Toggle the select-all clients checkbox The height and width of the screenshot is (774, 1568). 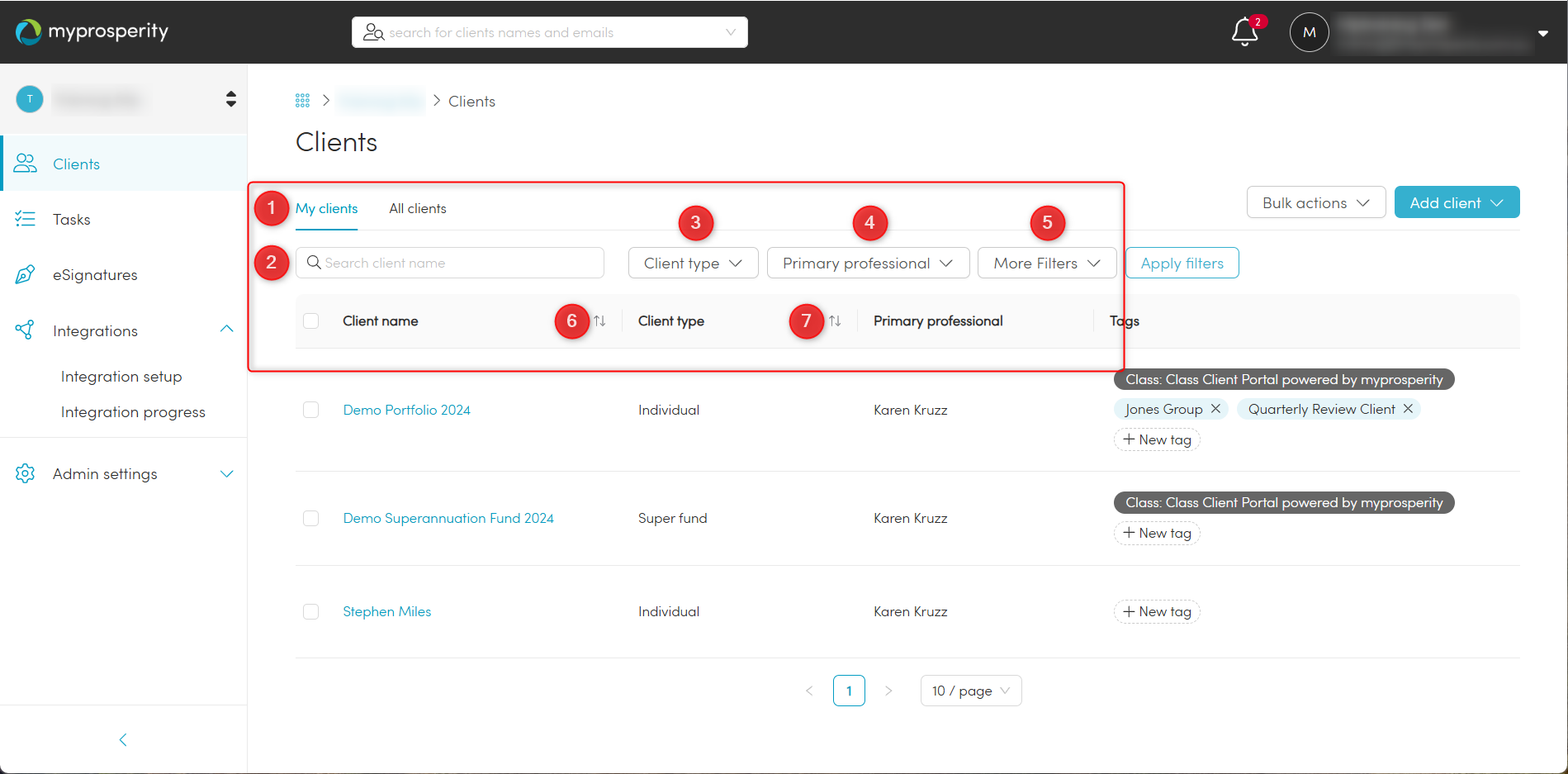point(311,321)
